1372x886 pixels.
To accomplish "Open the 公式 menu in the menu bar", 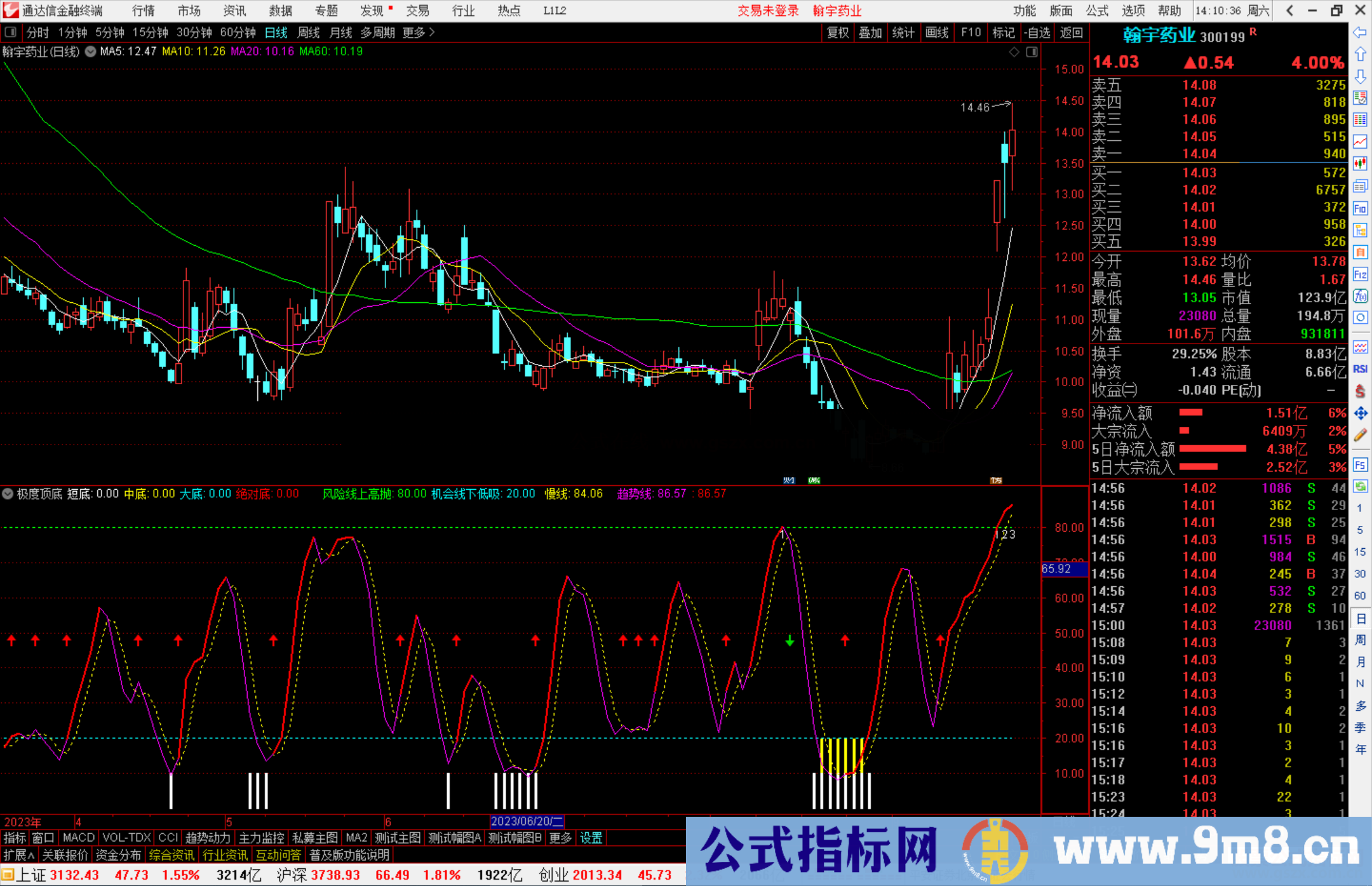I will (x=1096, y=10).
